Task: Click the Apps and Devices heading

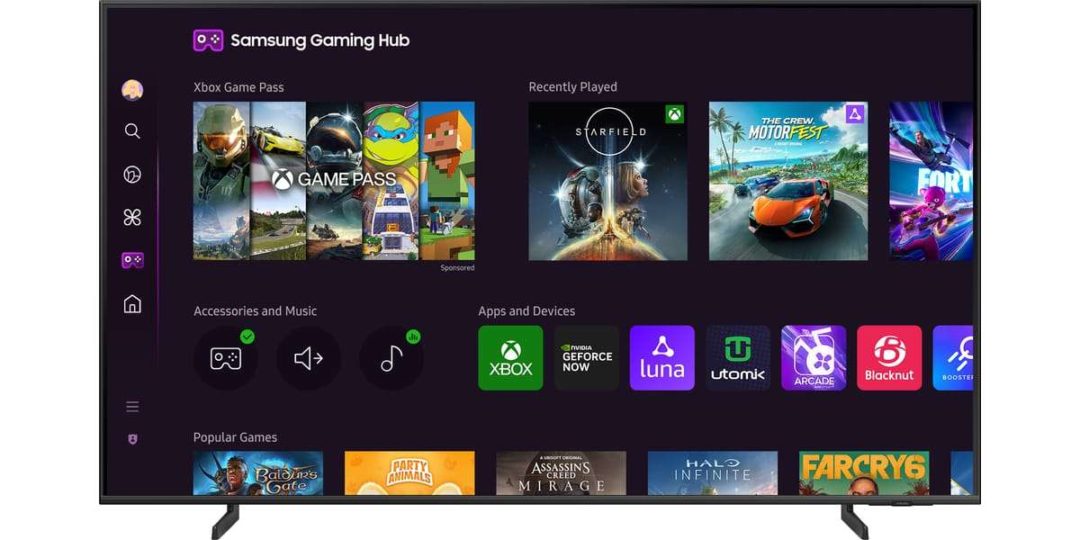Action: click(527, 311)
